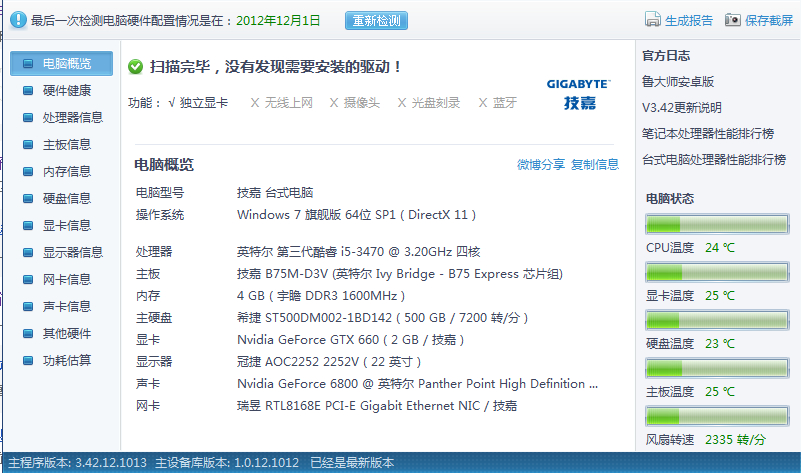Click the icon beside 内存信息
This screenshot has width=801, height=473.
28,172
